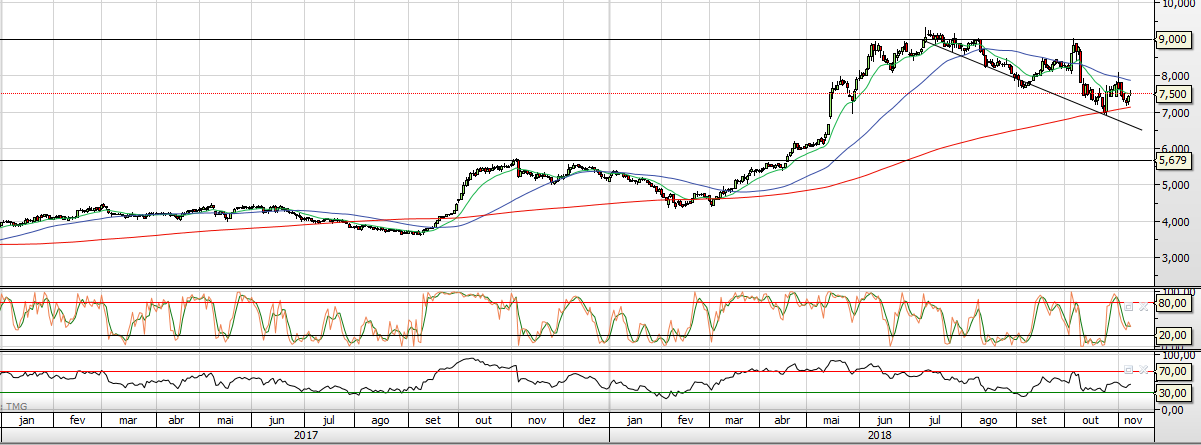Select the 5,679 support level label
Screen dimensions: 1201x445
[1171, 160]
